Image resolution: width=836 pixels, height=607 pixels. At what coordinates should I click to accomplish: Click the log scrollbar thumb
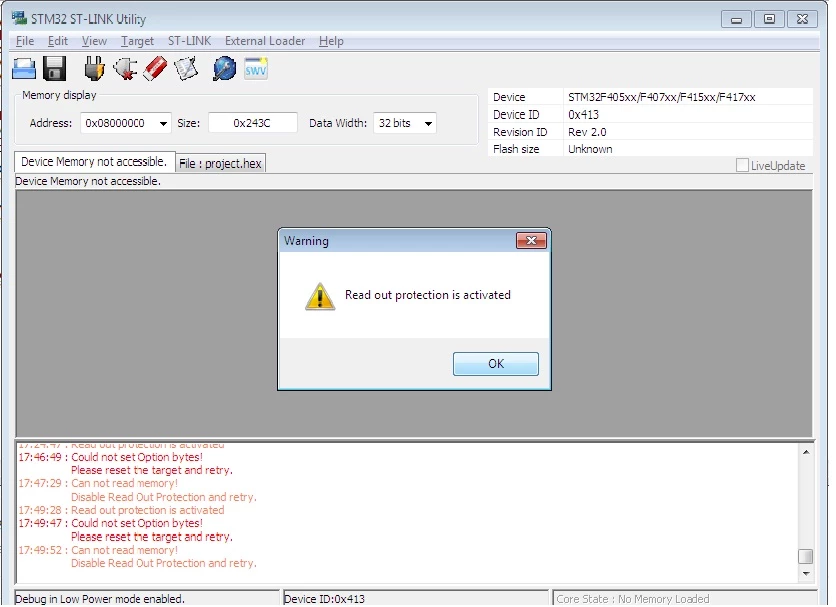coord(806,556)
